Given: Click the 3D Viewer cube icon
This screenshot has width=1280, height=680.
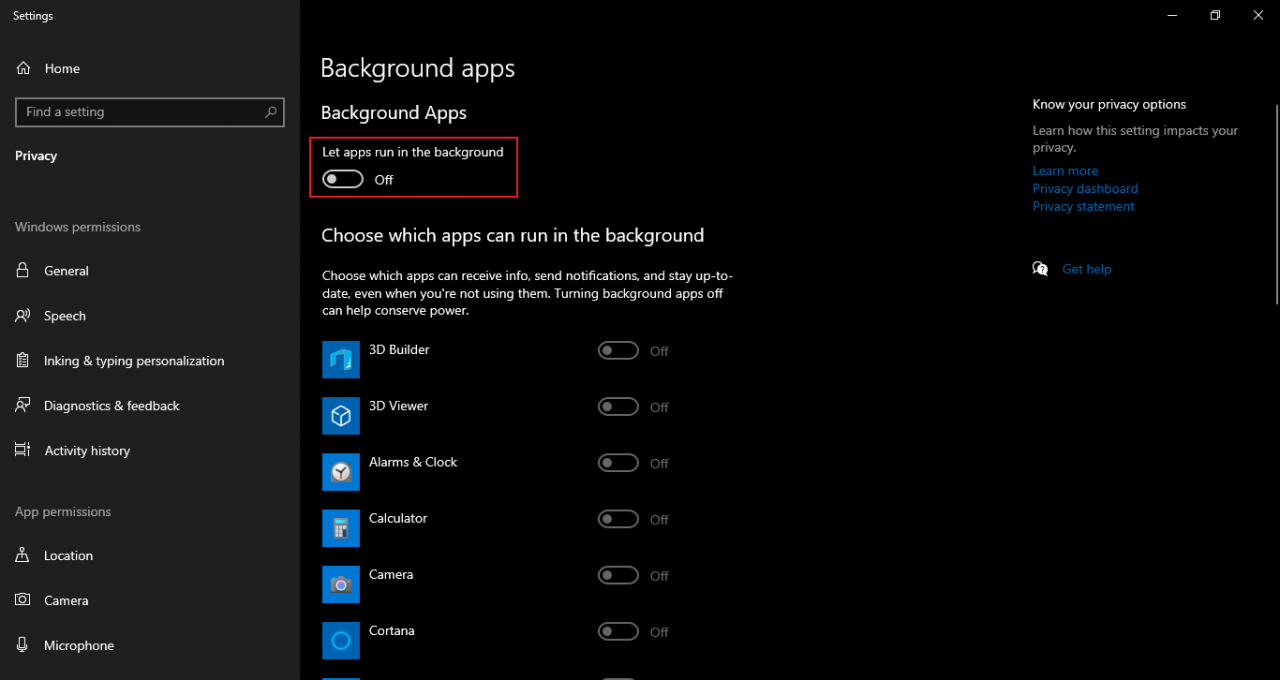Looking at the screenshot, I should coord(341,415).
